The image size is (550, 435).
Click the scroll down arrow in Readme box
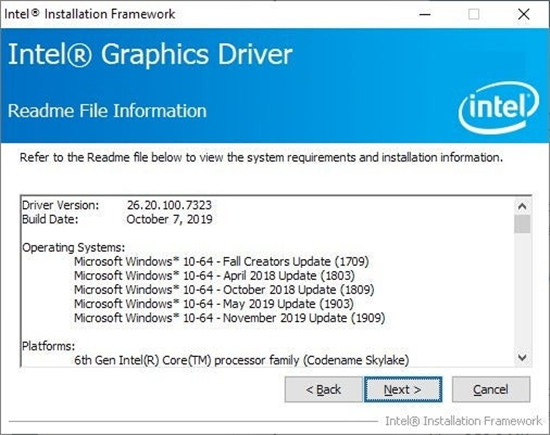coord(522,358)
